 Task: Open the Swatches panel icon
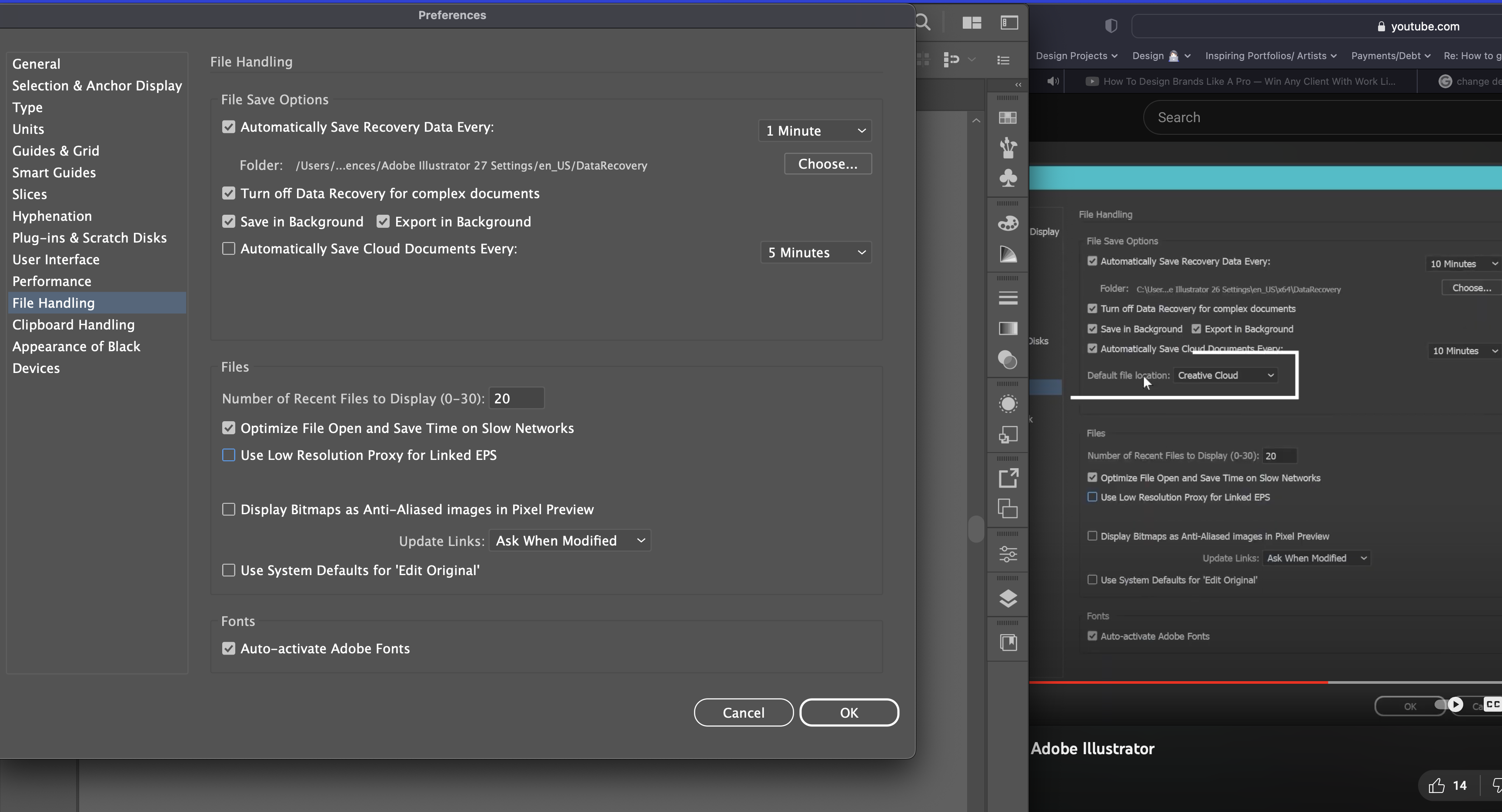click(x=1008, y=118)
